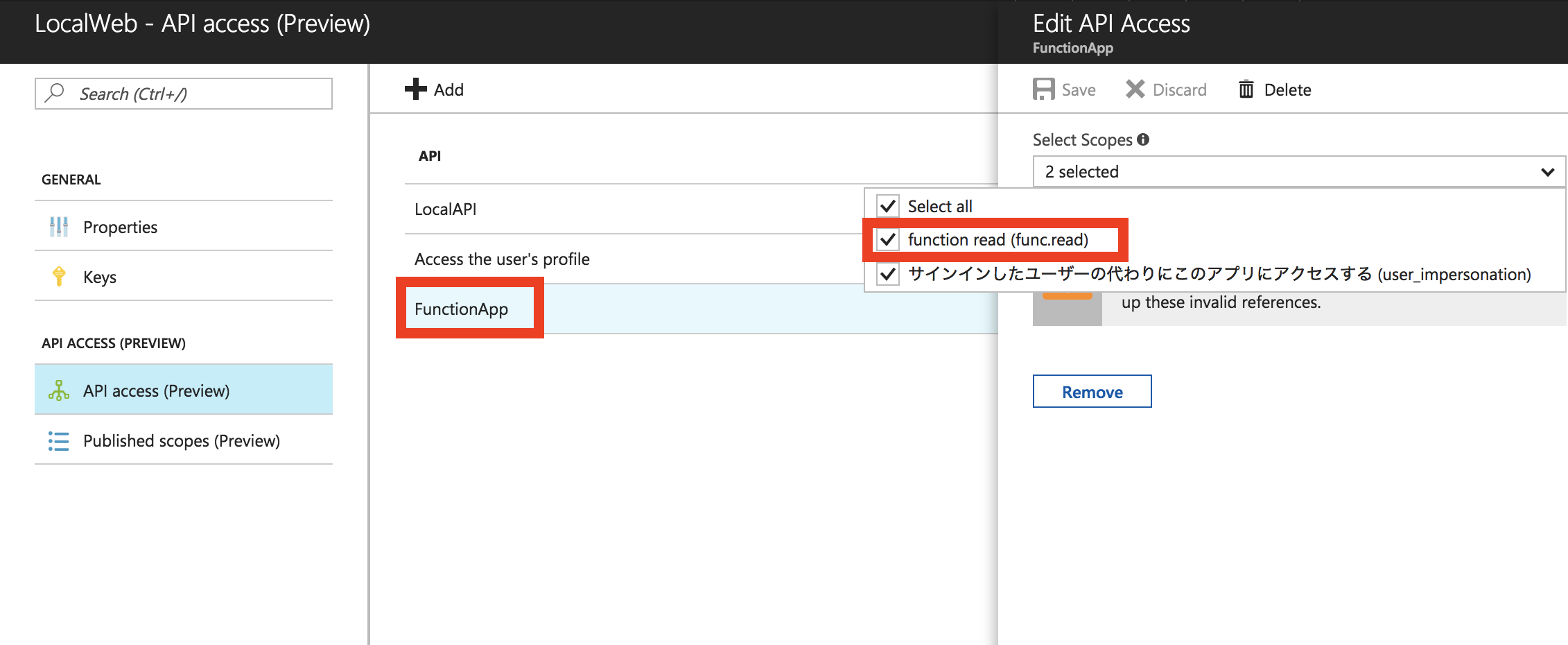Select API access (Preview) menu item
The width and height of the screenshot is (1568, 645).
[184, 390]
